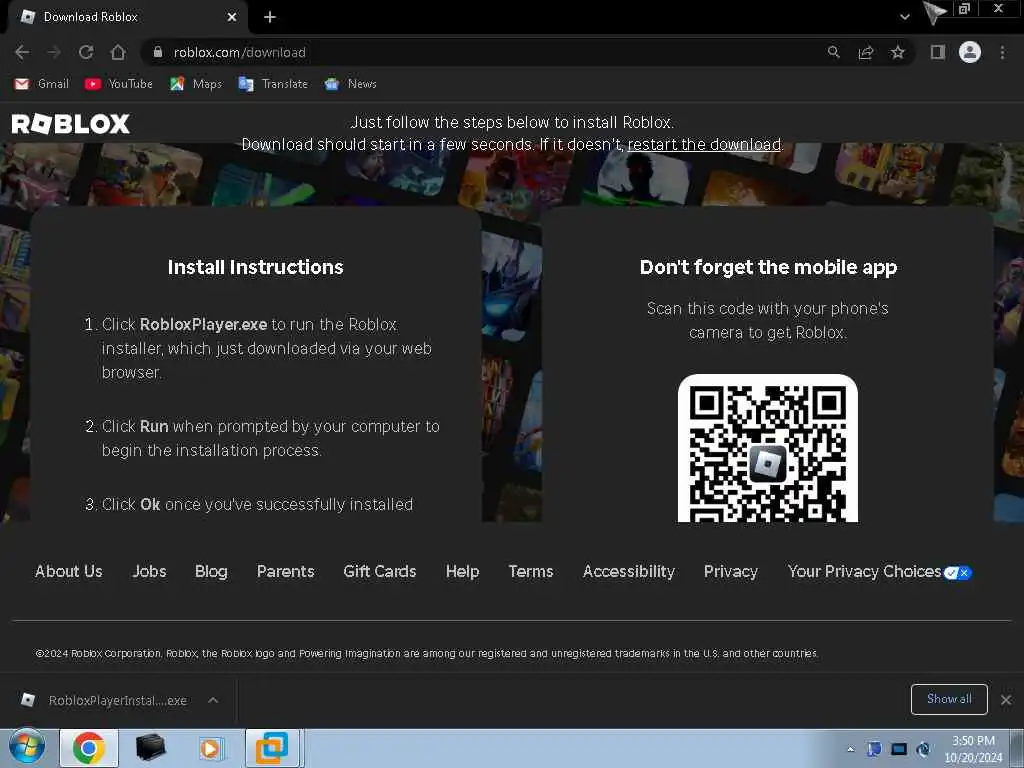Open the Maps bookmark

196,84
